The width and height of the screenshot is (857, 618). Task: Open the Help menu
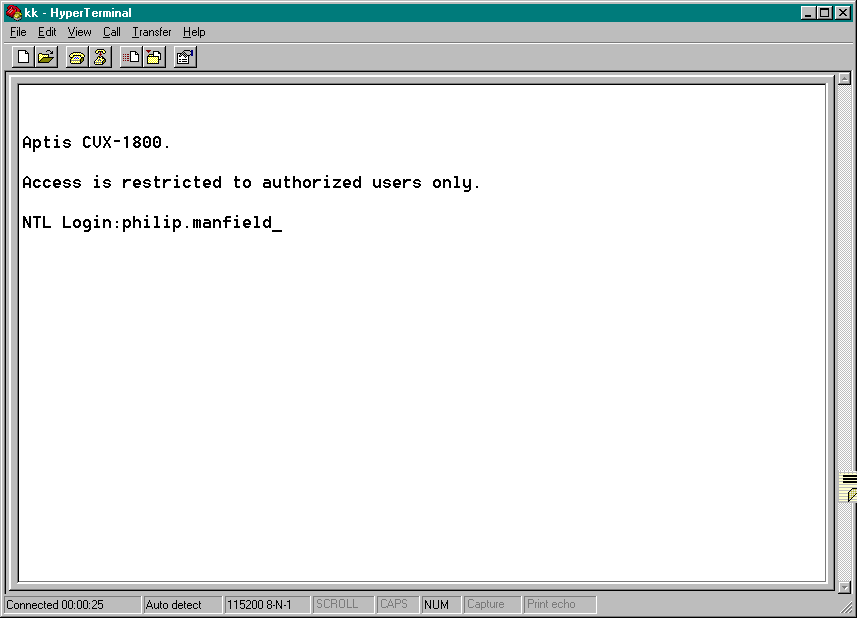[194, 32]
